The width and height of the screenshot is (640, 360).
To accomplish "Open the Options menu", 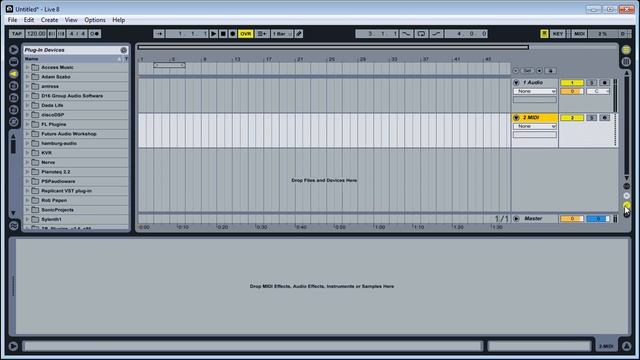I will (x=95, y=20).
